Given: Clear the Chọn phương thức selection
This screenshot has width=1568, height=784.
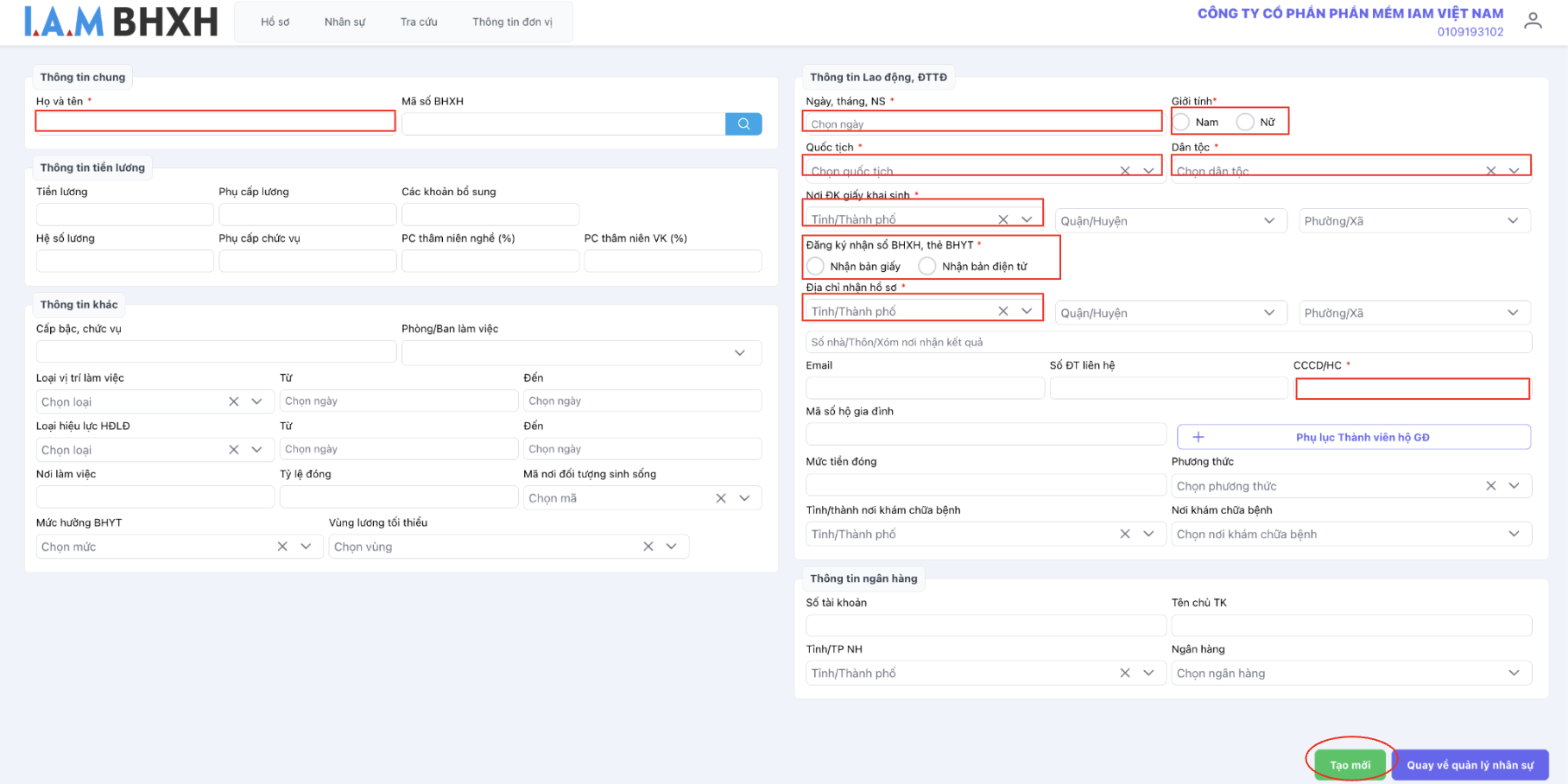Looking at the screenshot, I should pos(1490,486).
